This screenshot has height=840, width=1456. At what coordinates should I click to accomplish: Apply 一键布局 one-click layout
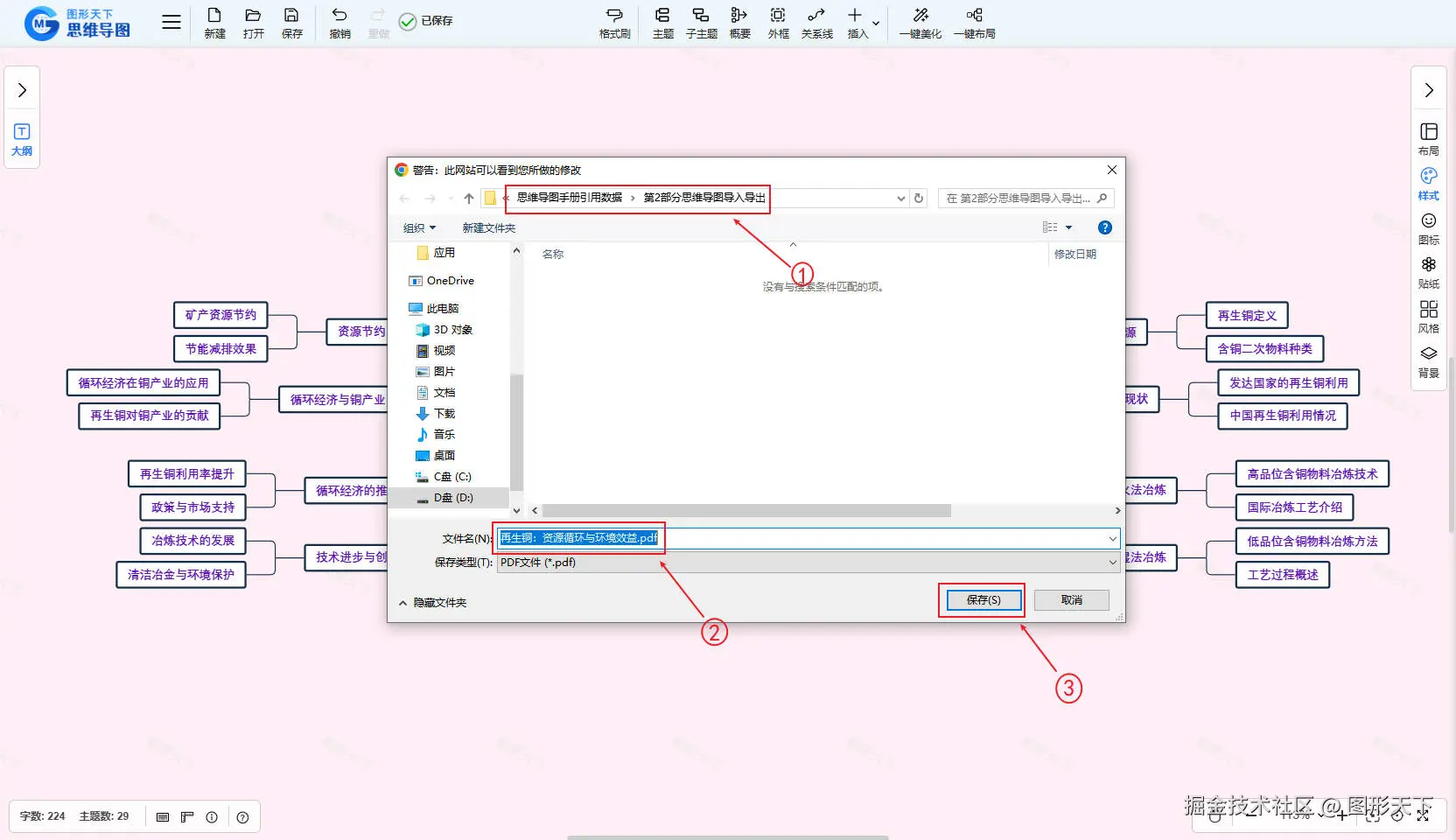(975, 24)
